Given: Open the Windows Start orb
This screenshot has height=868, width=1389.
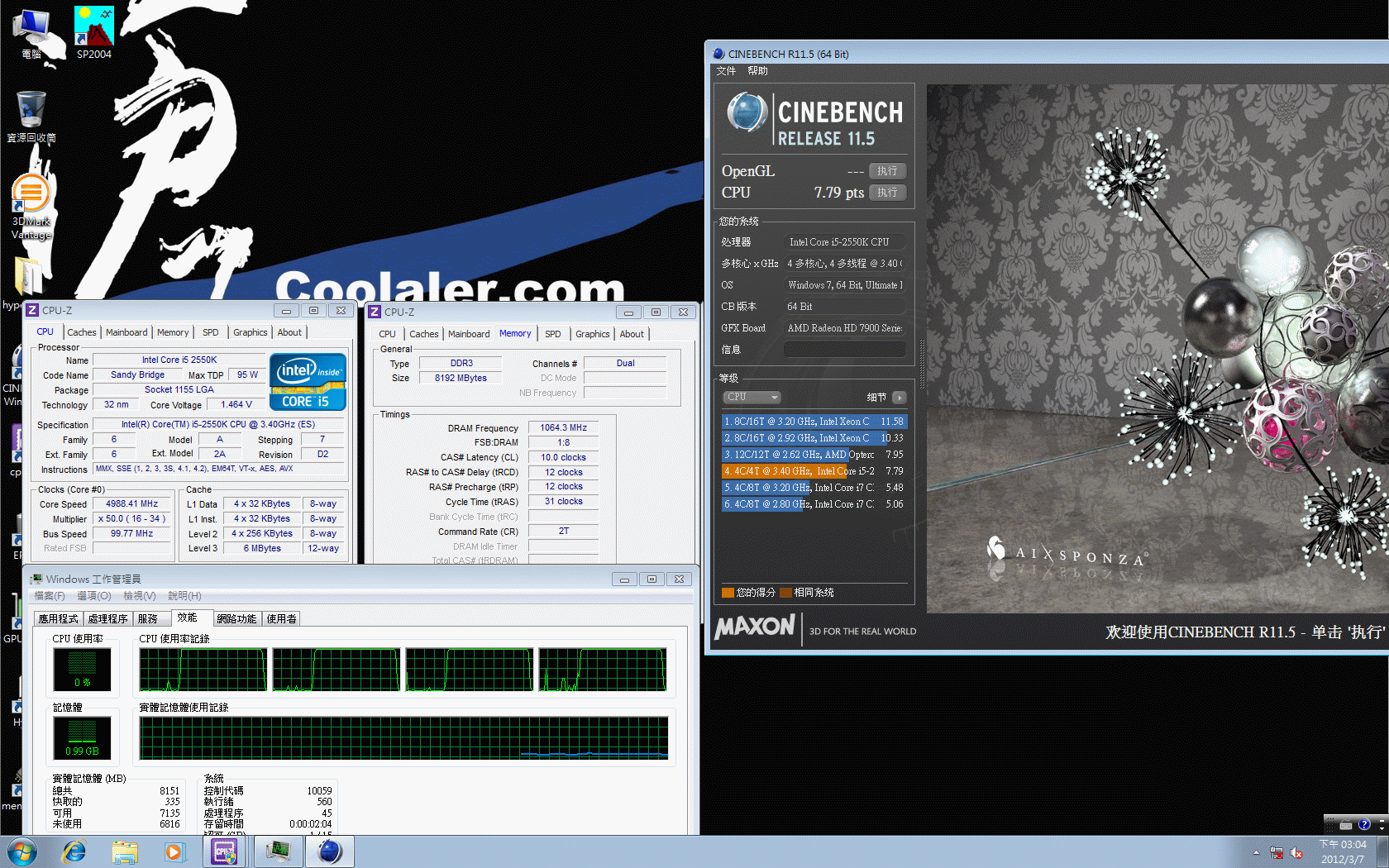Looking at the screenshot, I should (22, 851).
